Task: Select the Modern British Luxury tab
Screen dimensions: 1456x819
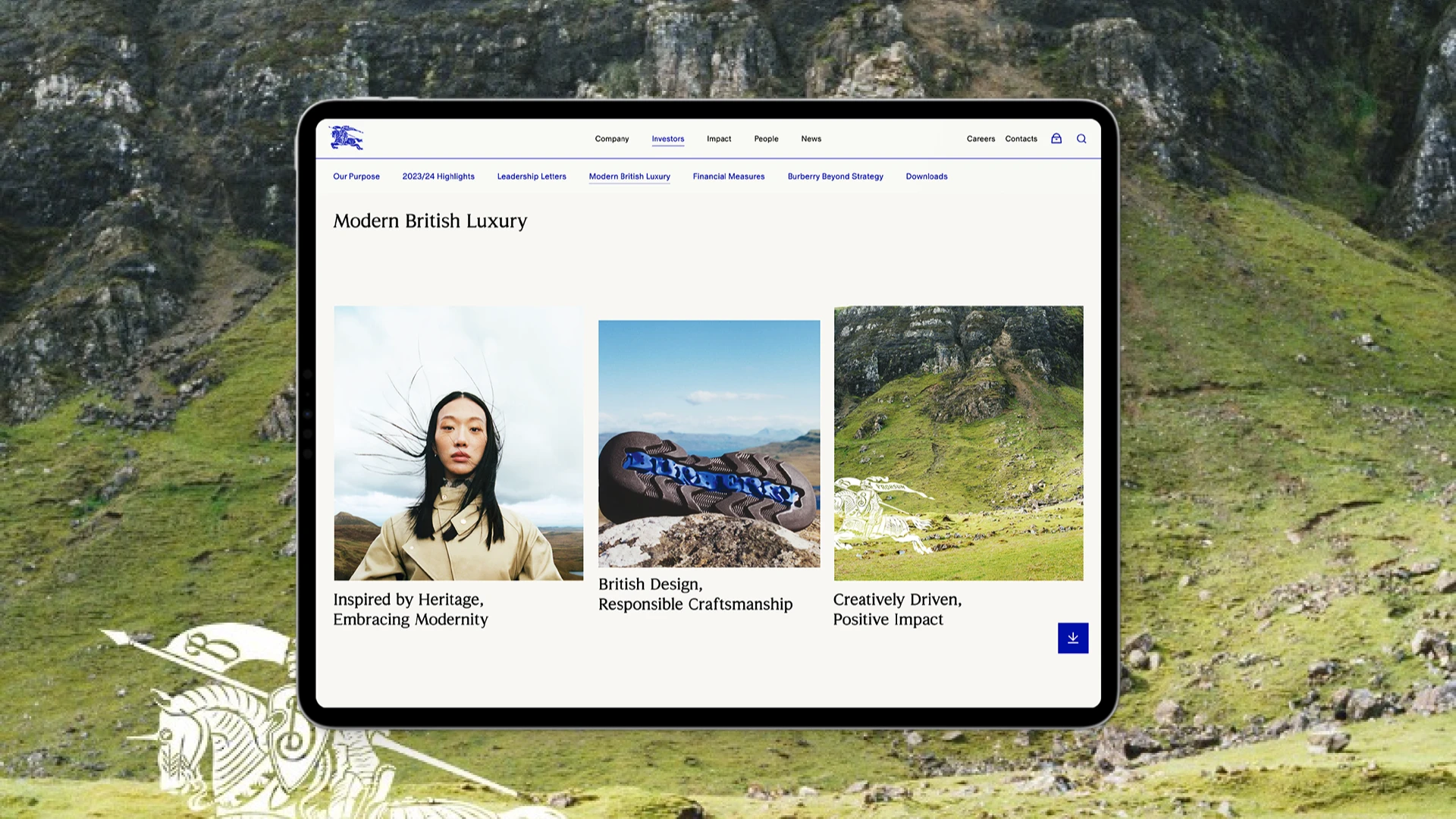Action: click(x=629, y=177)
